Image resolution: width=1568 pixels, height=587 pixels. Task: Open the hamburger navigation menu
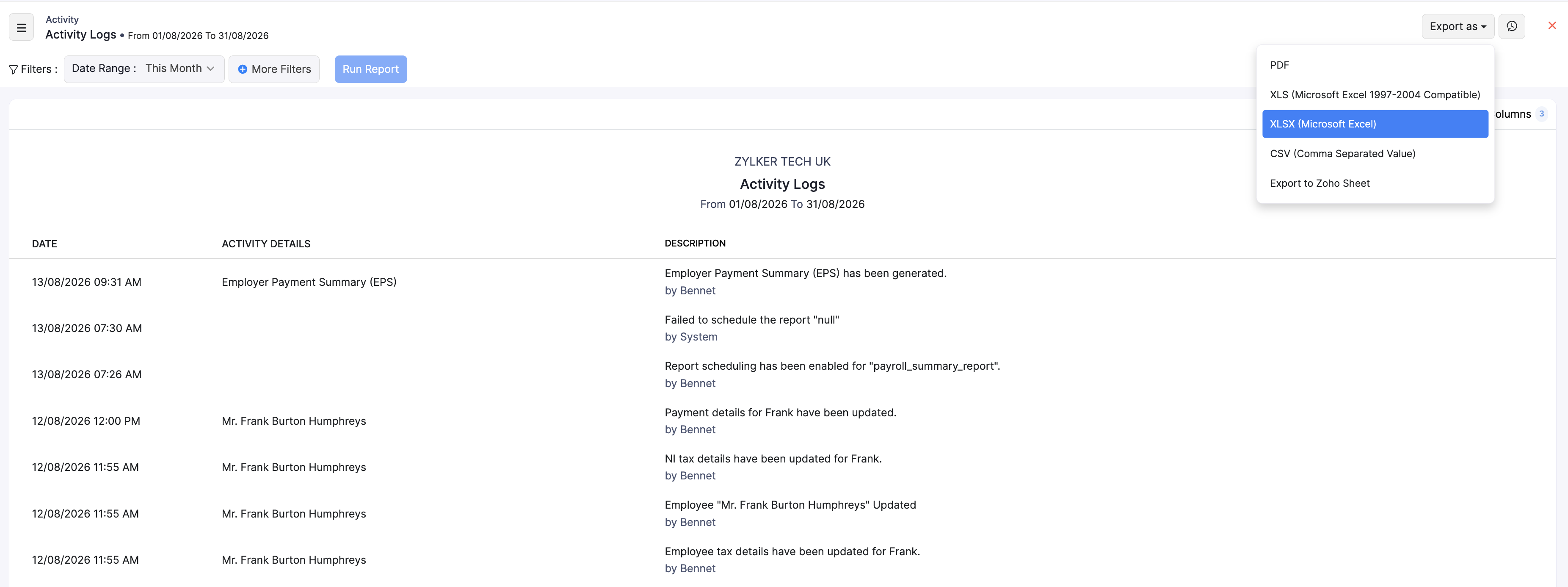tap(21, 28)
